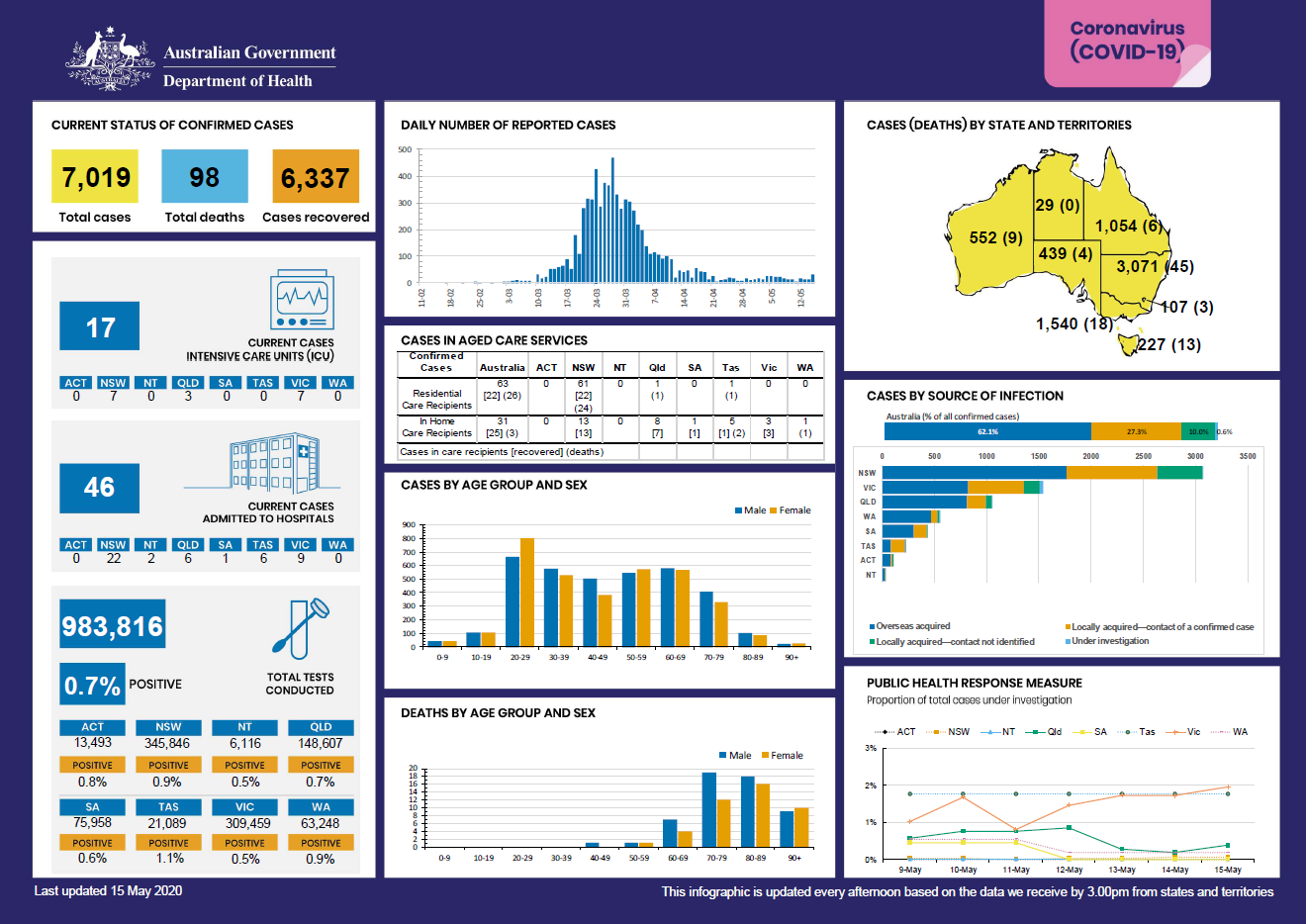Click the Male legend in cases by age chart
The height and width of the screenshot is (924, 1306).
pos(750,510)
